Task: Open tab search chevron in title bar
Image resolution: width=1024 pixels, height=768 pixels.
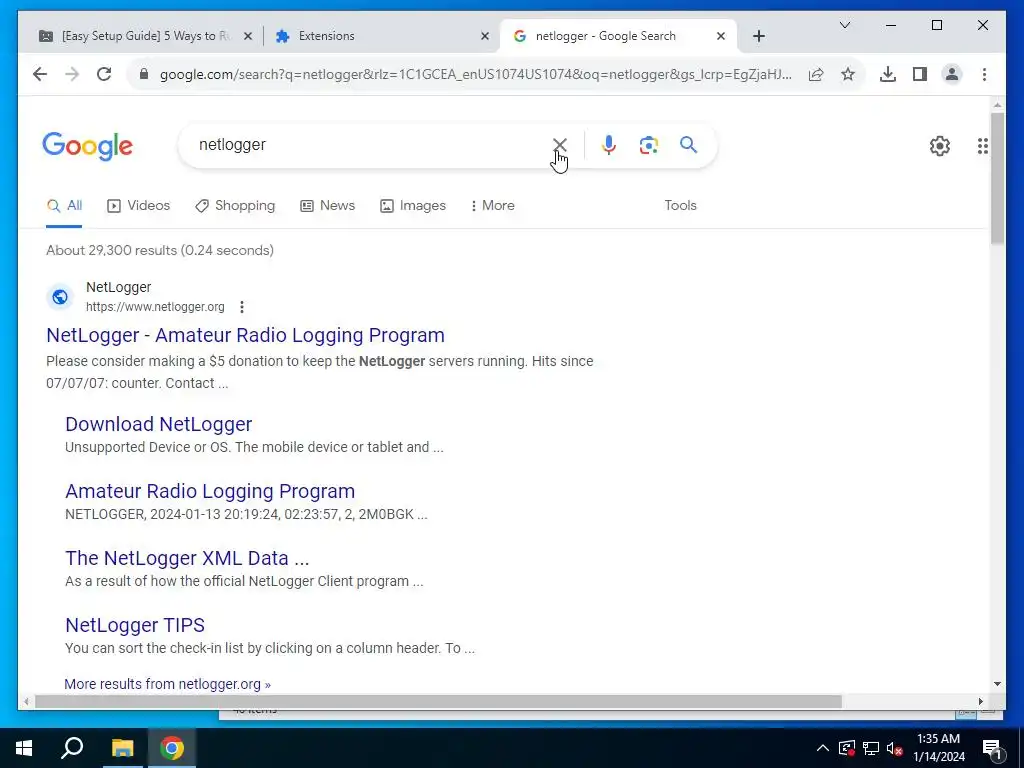Action: point(844,25)
